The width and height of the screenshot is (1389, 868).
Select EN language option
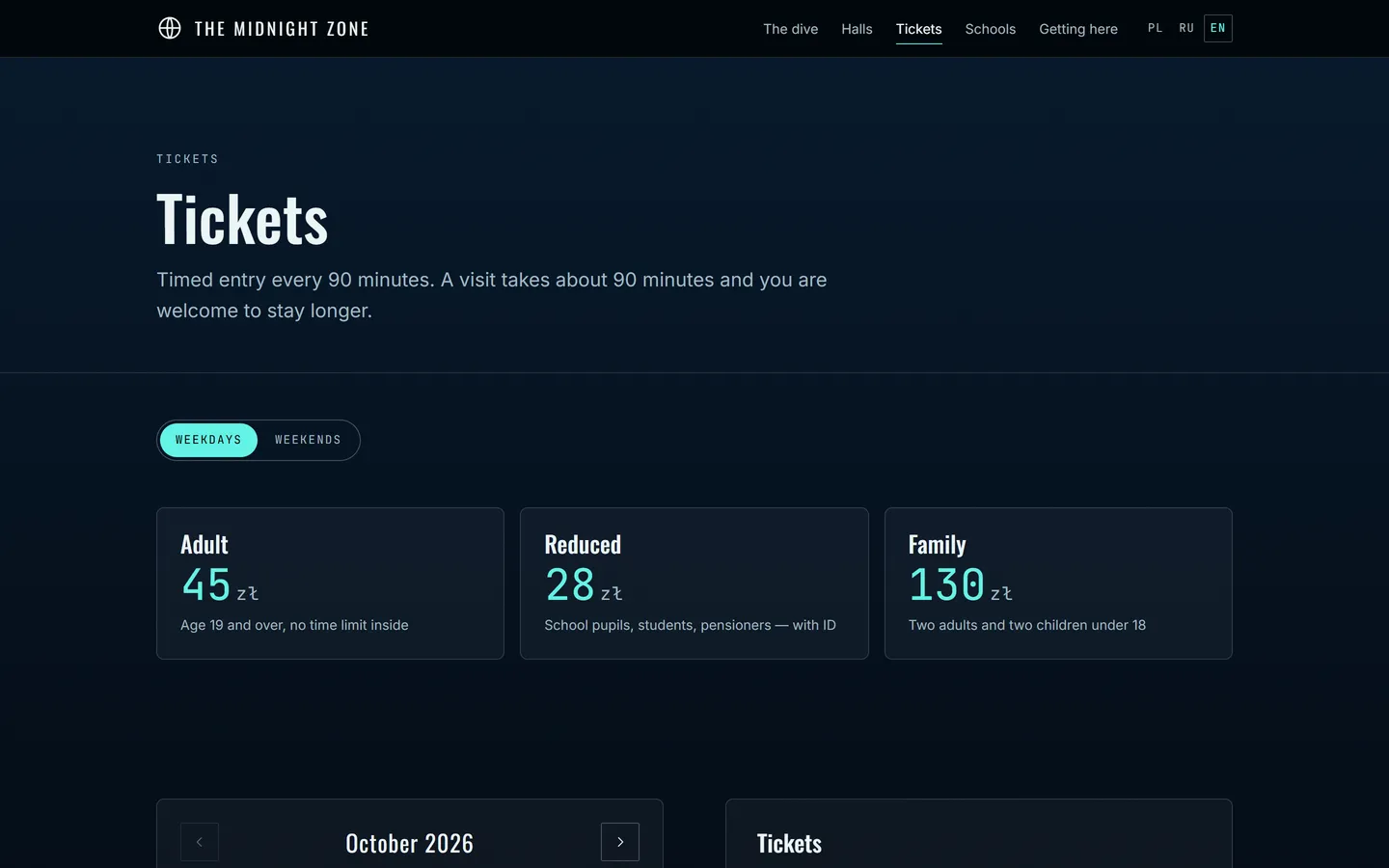point(1218,28)
